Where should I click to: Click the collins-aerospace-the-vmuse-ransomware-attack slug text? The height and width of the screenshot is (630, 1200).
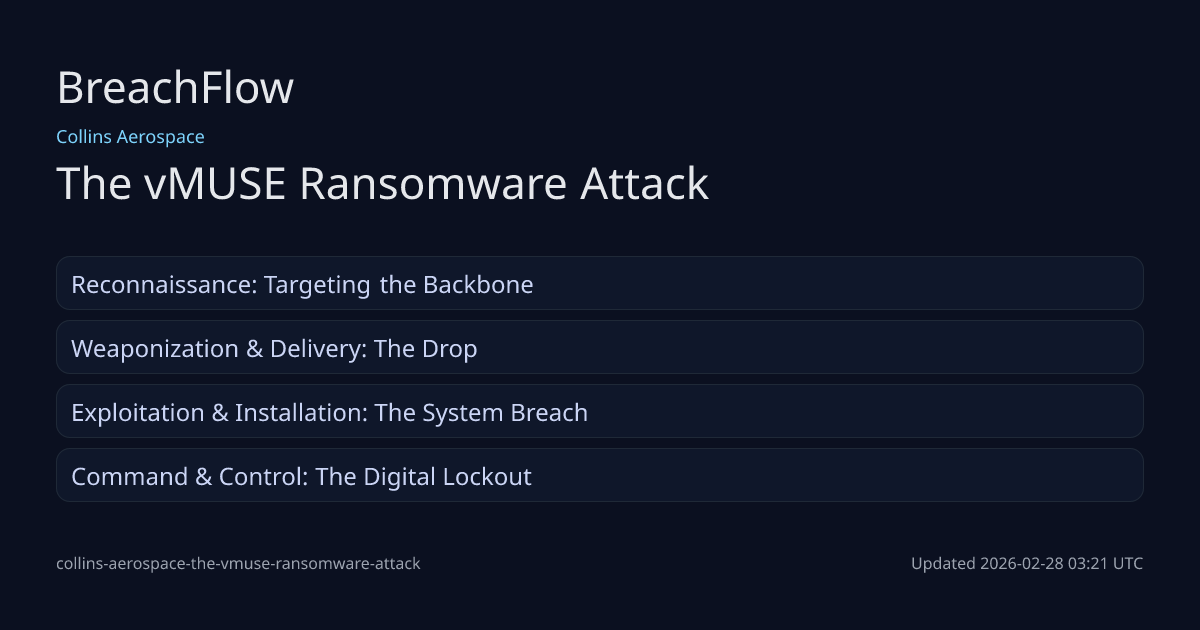(238, 564)
